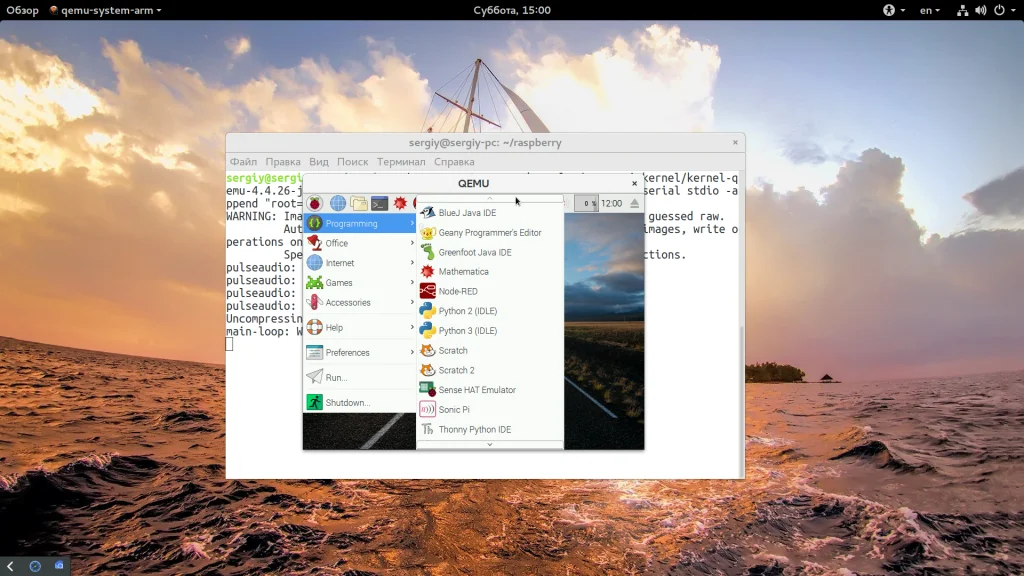This screenshot has width=1024, height=576.
Task: Open the en keyboard layout dropdown
Action: 931,10
